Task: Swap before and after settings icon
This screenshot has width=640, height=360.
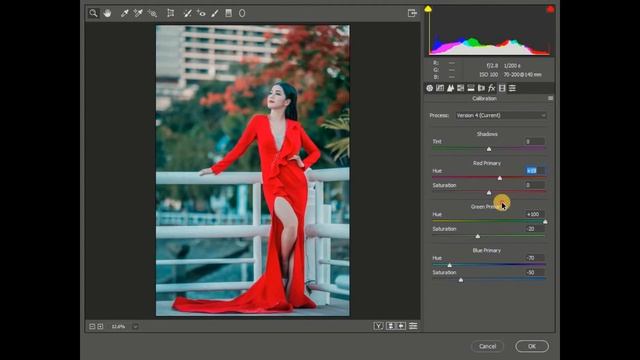Action: point(391,326)
